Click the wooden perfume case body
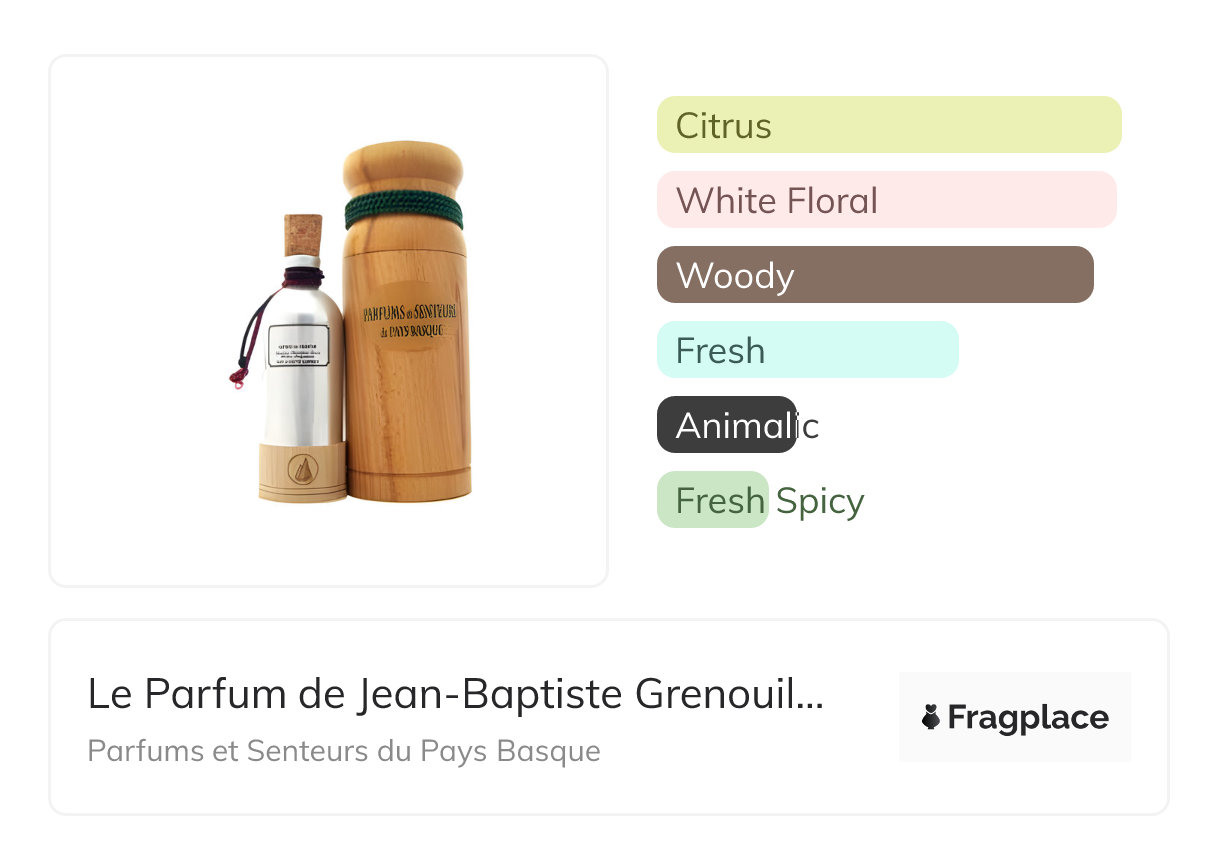 pos(405,420)
